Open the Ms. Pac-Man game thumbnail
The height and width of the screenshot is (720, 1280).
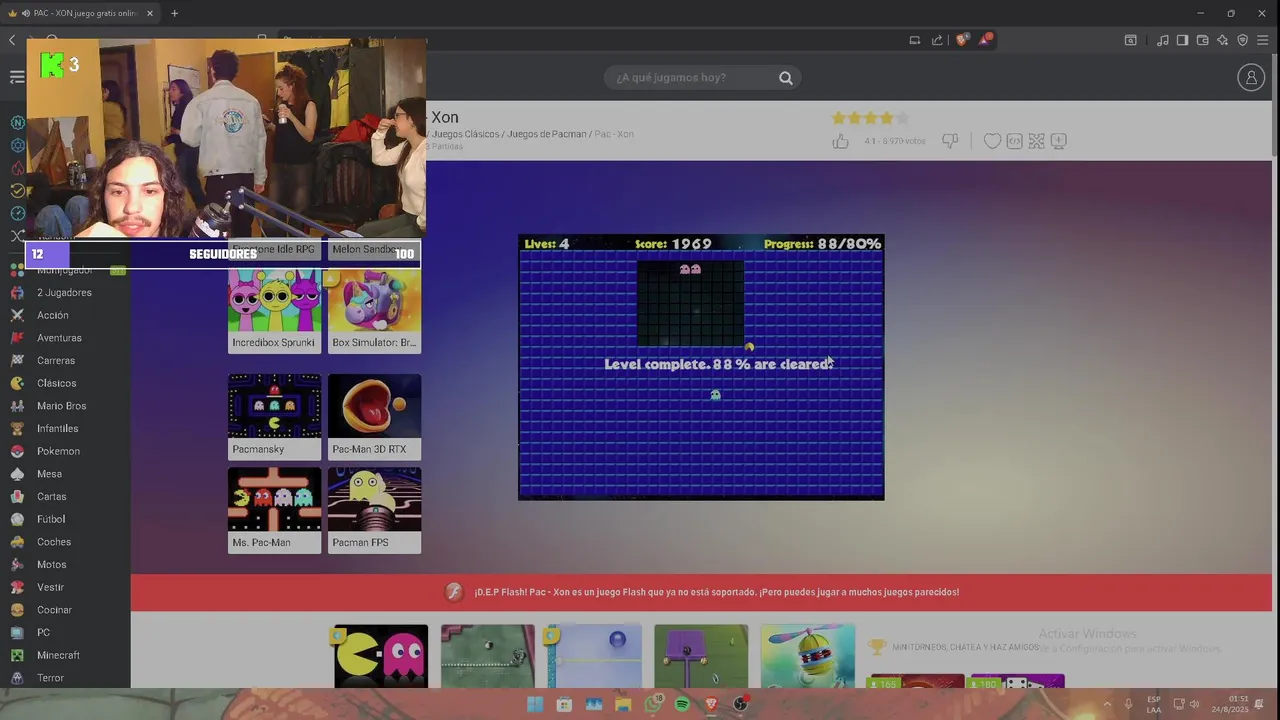click(274, 510)
